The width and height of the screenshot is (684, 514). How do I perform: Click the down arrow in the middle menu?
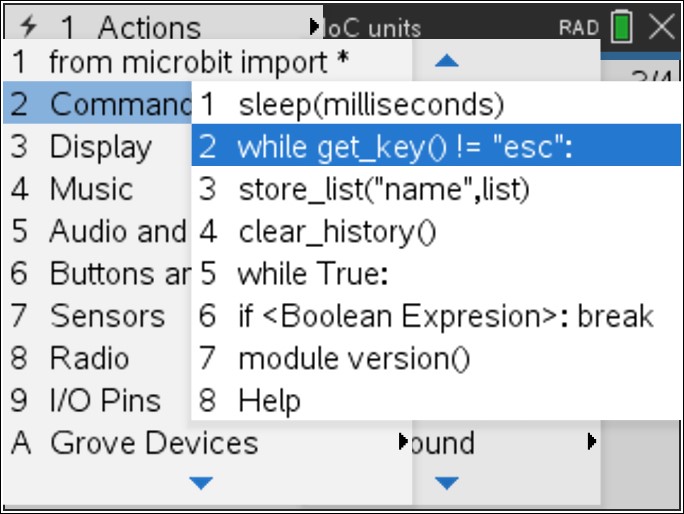(447, 483)
